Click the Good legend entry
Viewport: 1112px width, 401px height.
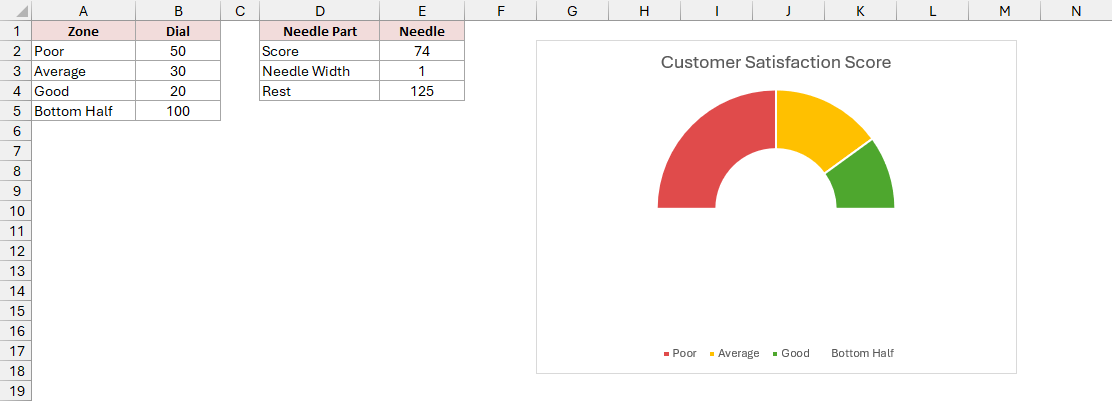[791, 353]
